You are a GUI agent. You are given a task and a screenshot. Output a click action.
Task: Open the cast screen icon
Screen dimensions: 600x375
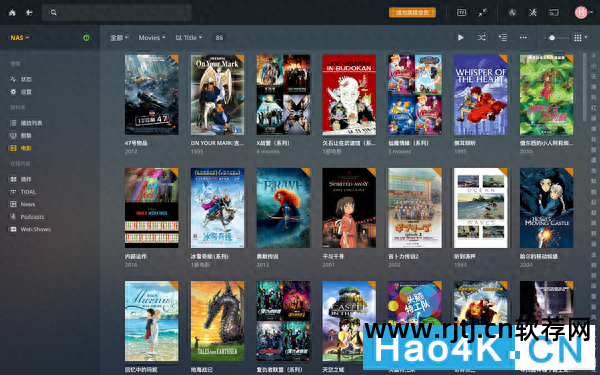pyautogui.click(x=554, y=13)
